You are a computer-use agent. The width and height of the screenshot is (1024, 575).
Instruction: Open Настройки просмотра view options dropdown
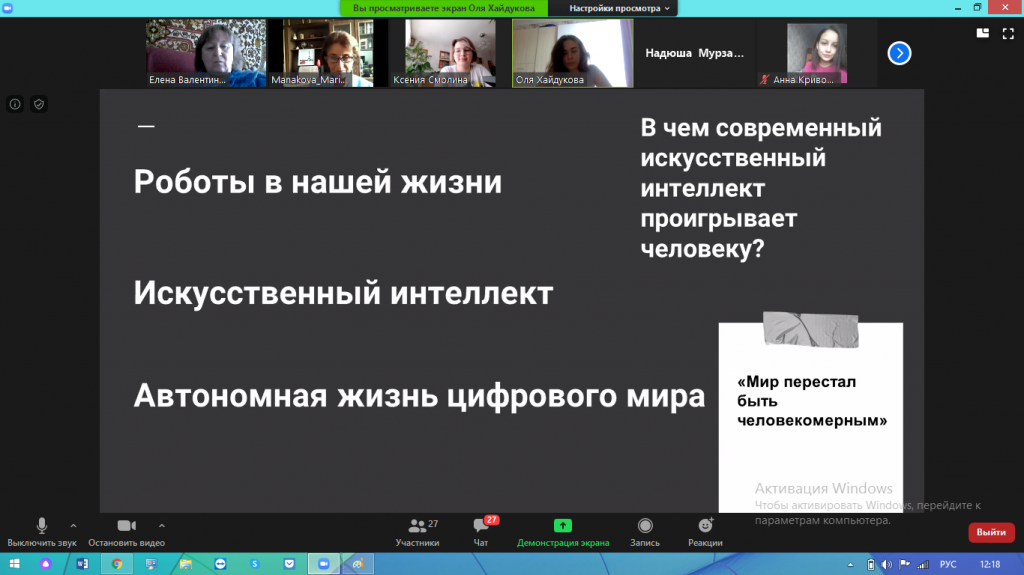click(x=620, y=8)
